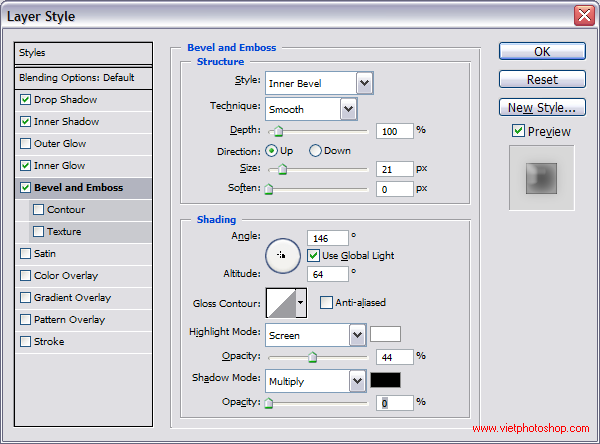This screenshot has width=600, height=444.
Task: Click the black shadow color swatch
Action: [385, 380]
